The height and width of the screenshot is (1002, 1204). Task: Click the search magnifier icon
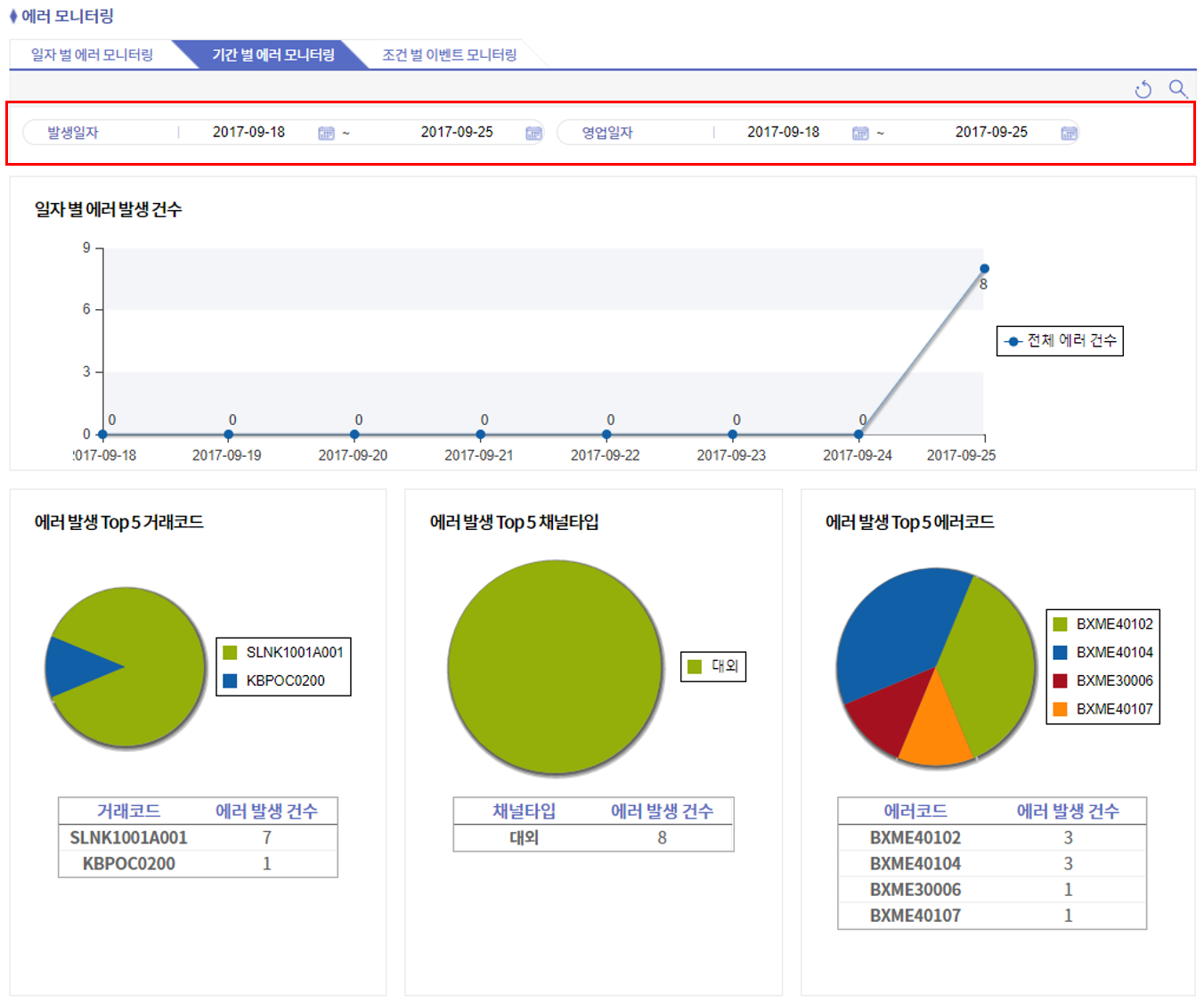(x=1178, y=89)
